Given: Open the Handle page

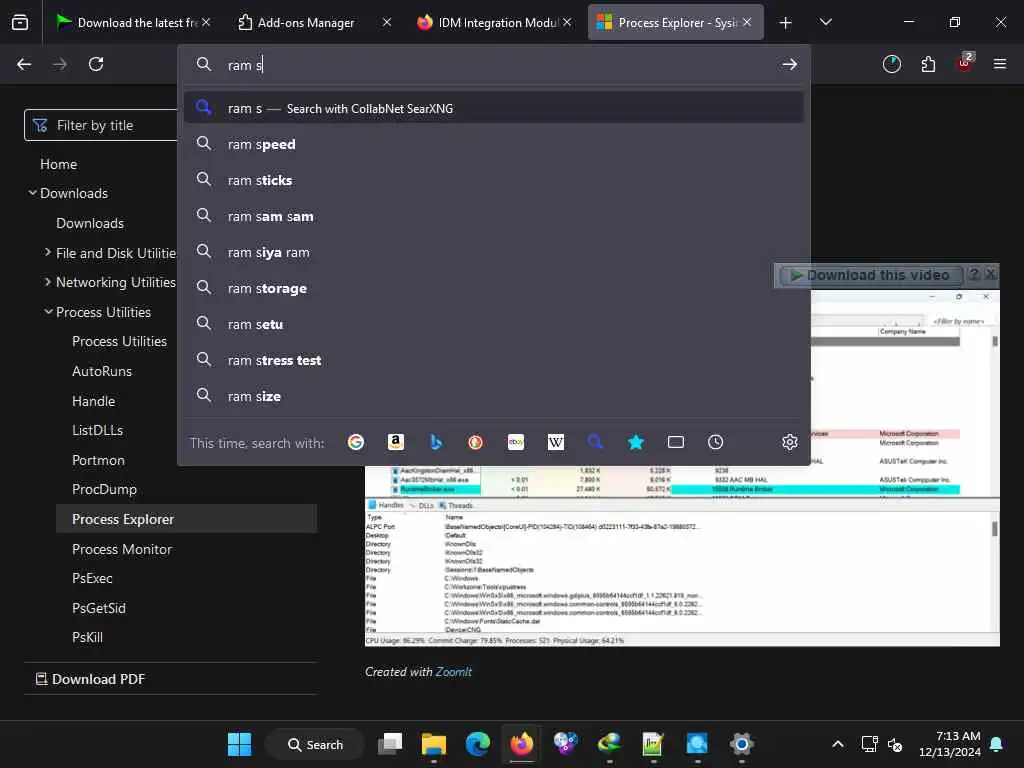Looking at the screenshot, I should point(93,401).
